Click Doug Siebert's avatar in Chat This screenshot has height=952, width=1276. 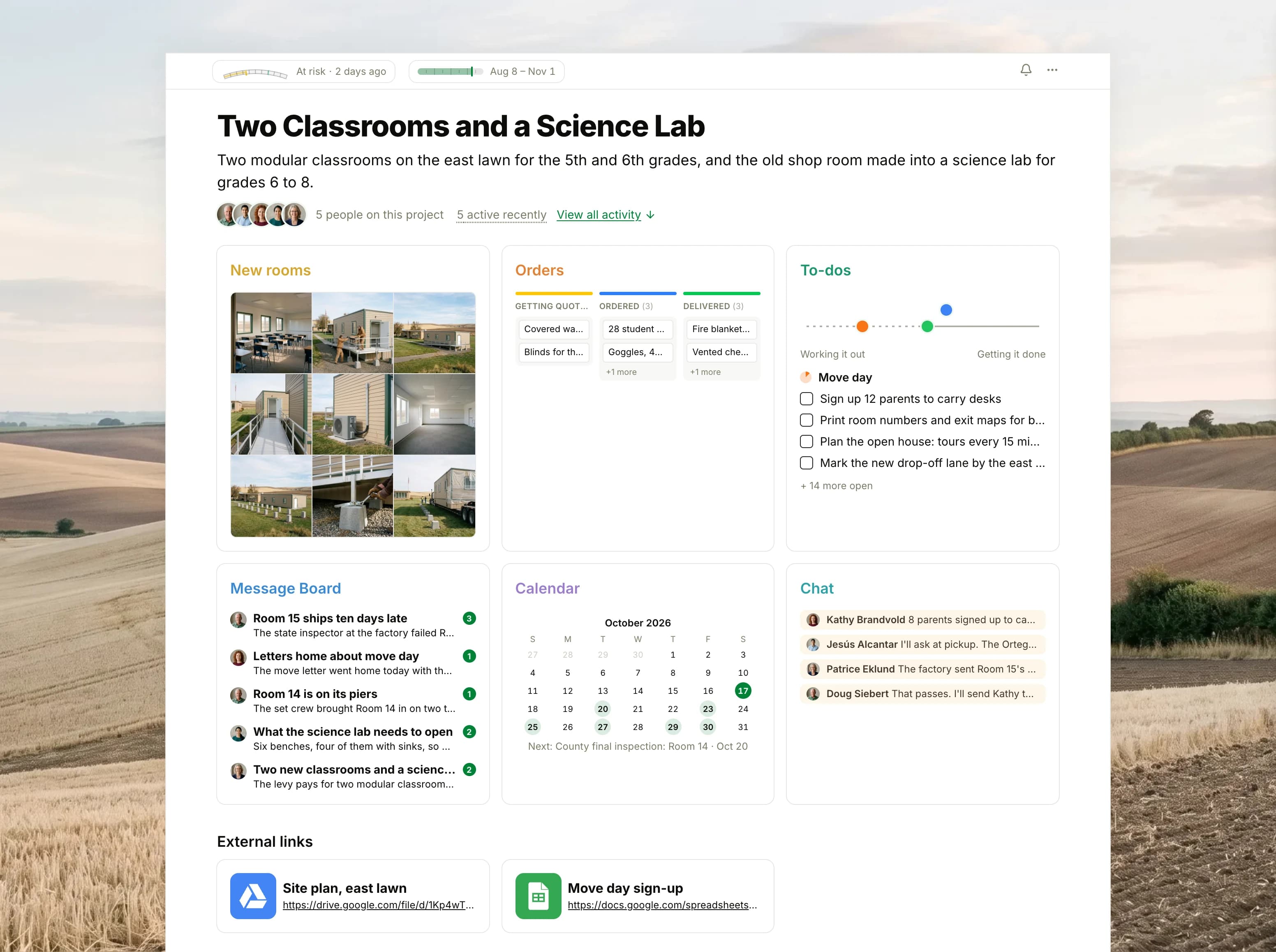[x=813, y=694]
